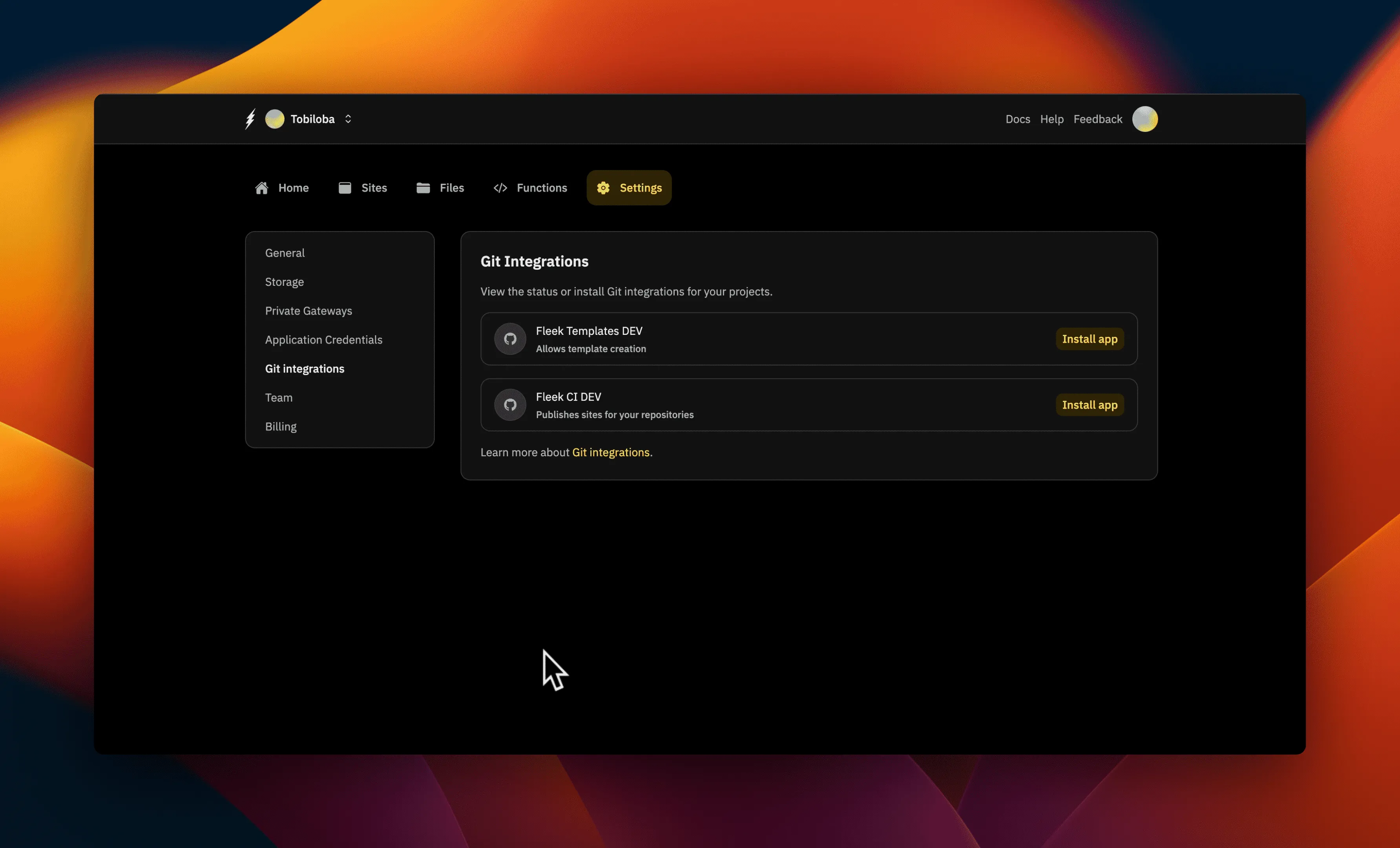The width and height of the screenshot is (1400, 848).
Task: Open Team settings in sidebar
Action: click(x=278, y=398)
